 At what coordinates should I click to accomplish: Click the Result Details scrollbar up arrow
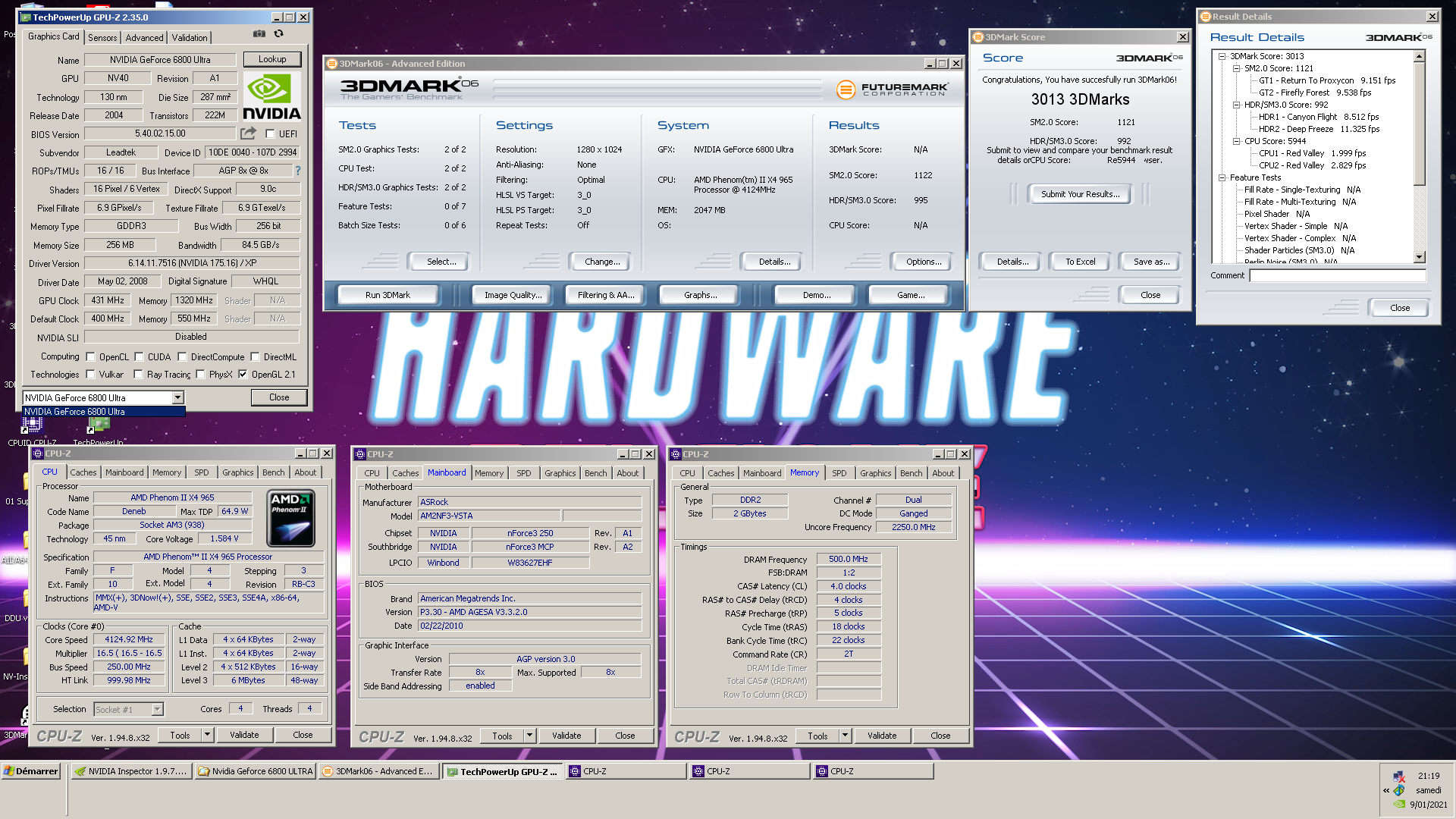point(1420,56)
